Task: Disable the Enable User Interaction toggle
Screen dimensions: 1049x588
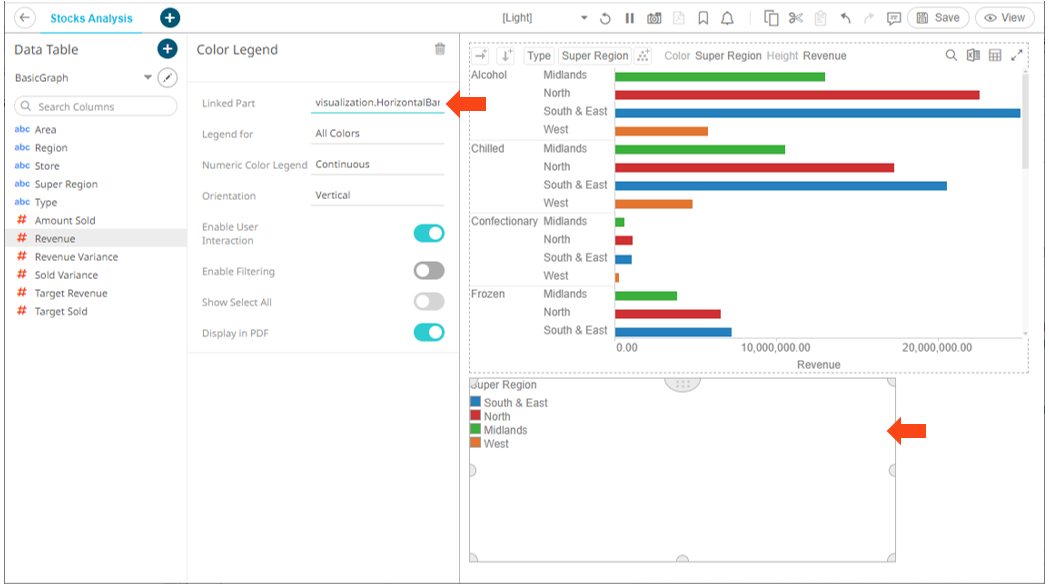Action: tap(429, 234)
